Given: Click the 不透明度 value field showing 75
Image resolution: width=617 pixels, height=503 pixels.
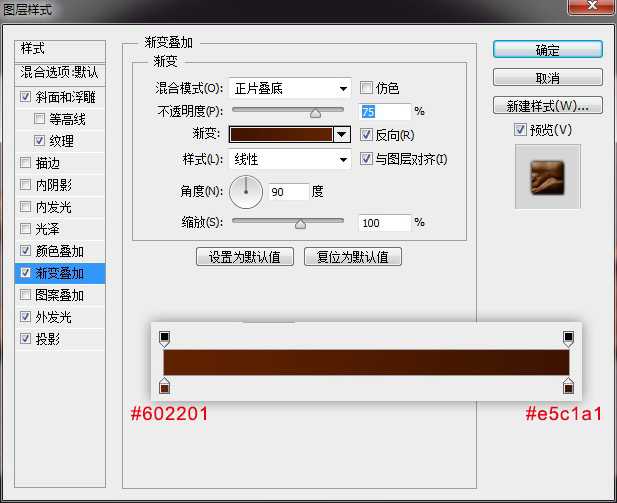Looking at the screenshot, I should (384, 112).
